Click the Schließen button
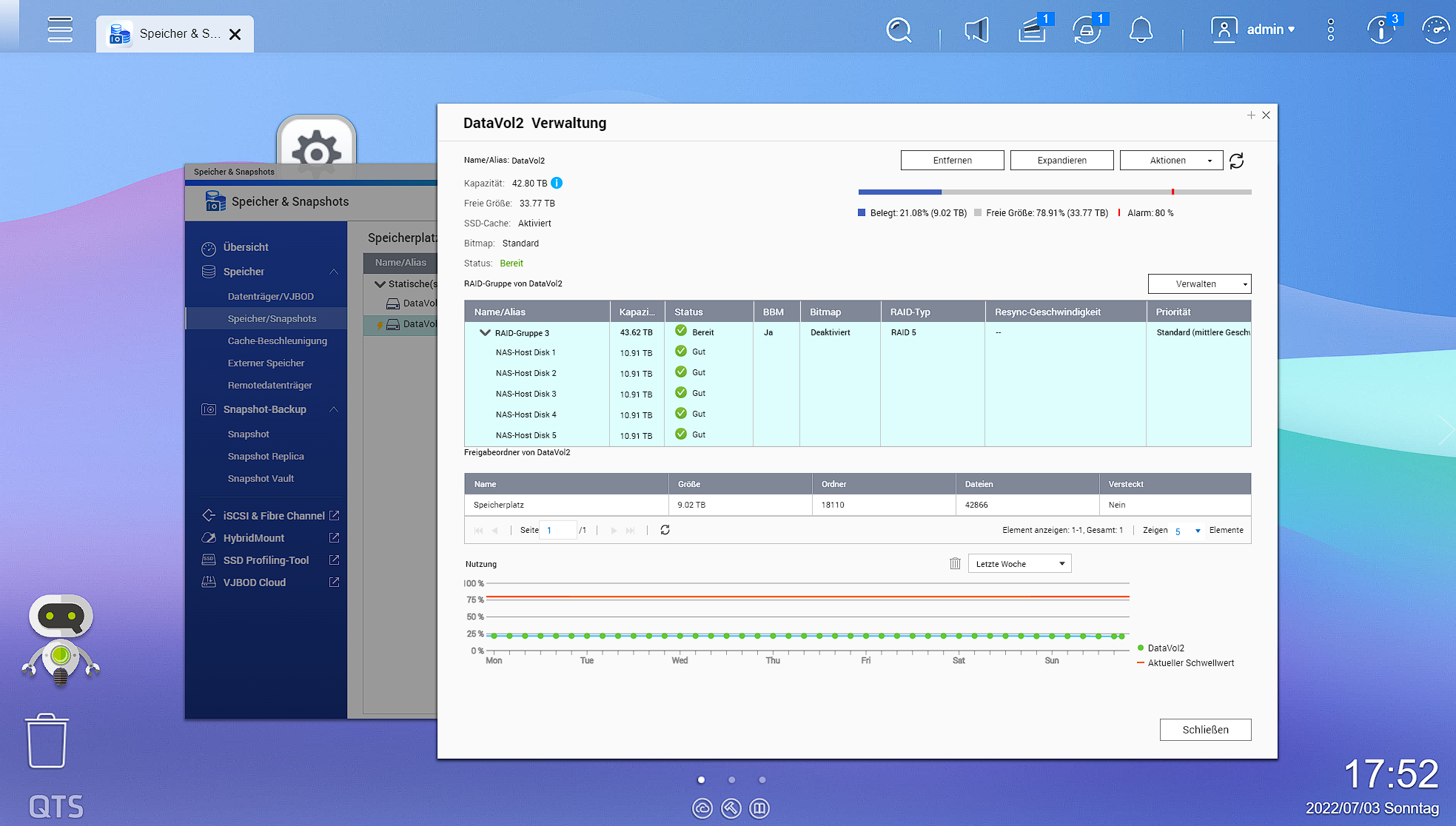Viewport: 1456px width, 826px height. [1205, 730]
